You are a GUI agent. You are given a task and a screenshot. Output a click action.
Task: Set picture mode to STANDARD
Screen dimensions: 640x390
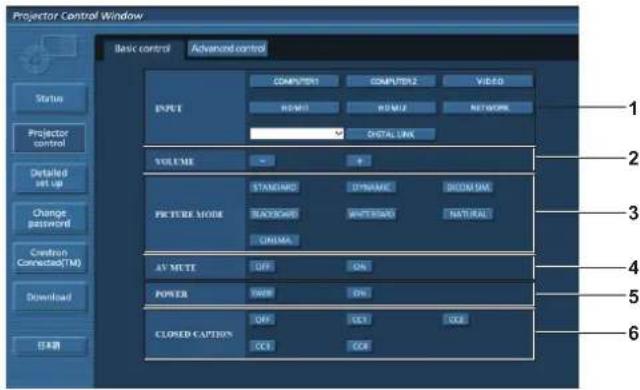[x=274, y=187]
